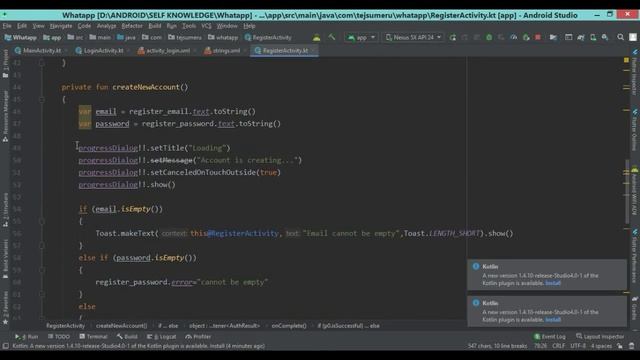Start debugging with the green bug icon
Screen dimensions: 640x360
489,38
